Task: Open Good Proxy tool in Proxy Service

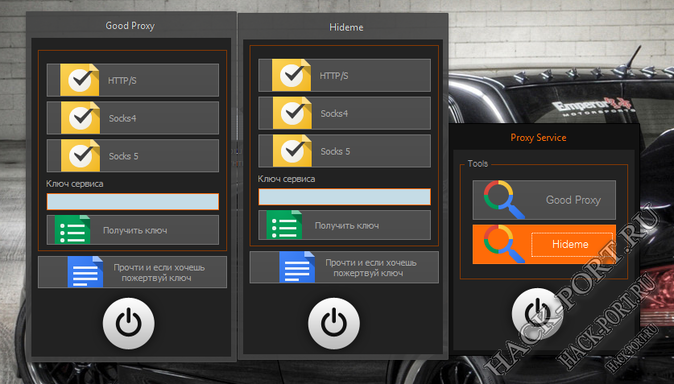Action: [x=544, y=200]
